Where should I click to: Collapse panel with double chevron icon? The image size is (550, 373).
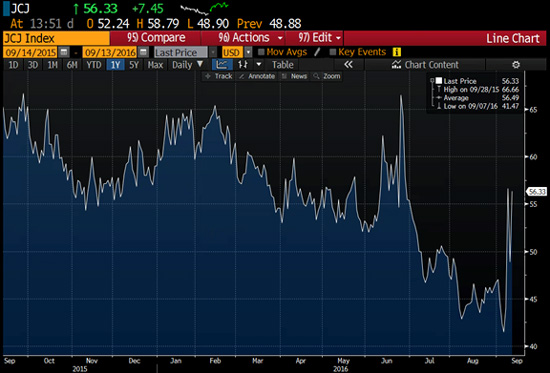pyautogui.click(x=348, y=65)
